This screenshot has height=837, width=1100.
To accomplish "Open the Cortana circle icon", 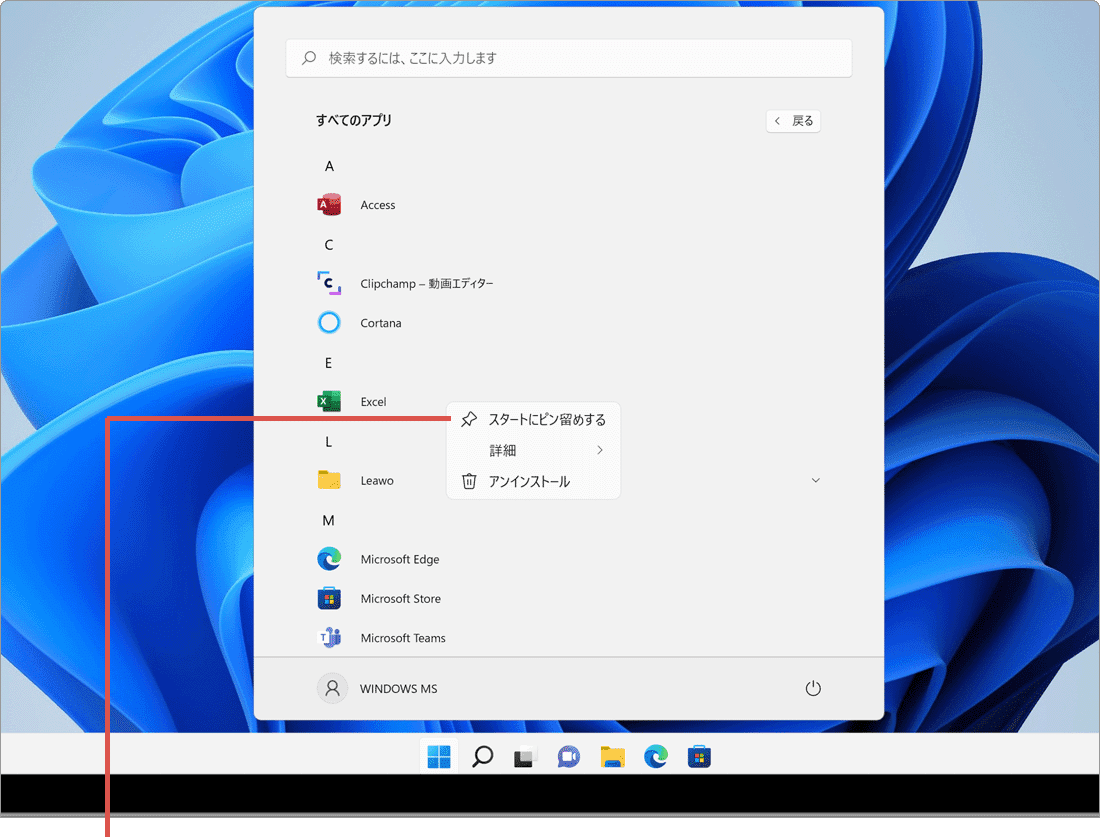I will [x=329, y=323].
